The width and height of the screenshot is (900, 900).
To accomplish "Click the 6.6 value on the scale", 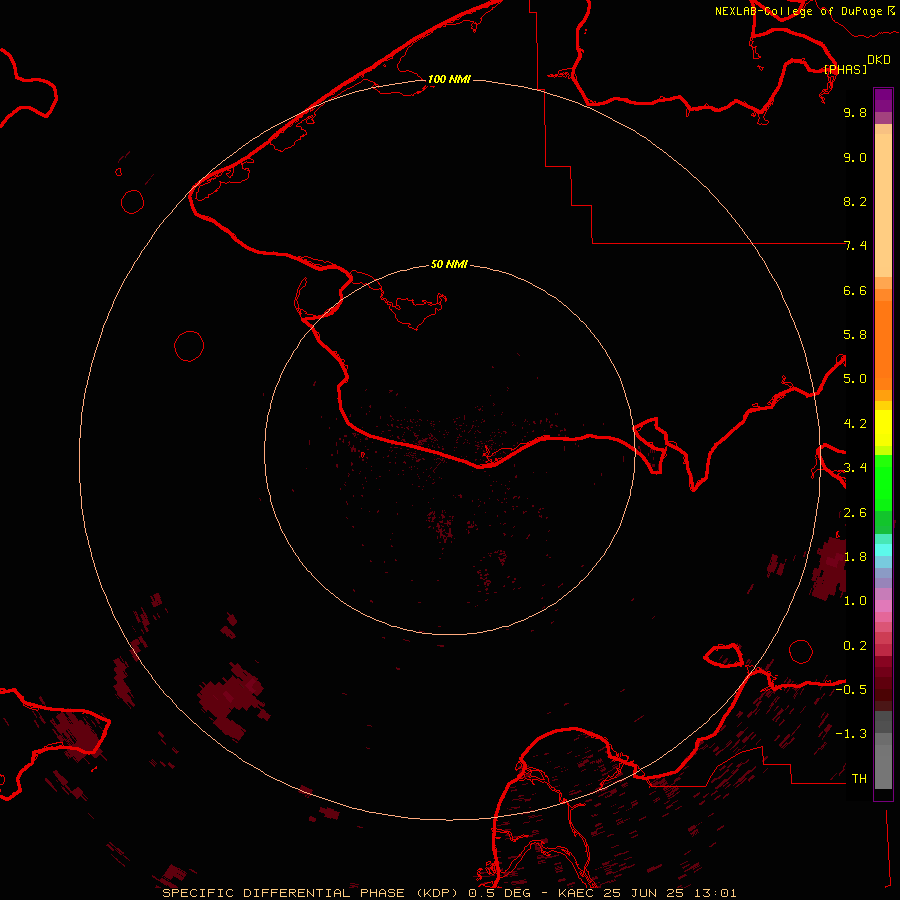I will [x=855, y=290].
